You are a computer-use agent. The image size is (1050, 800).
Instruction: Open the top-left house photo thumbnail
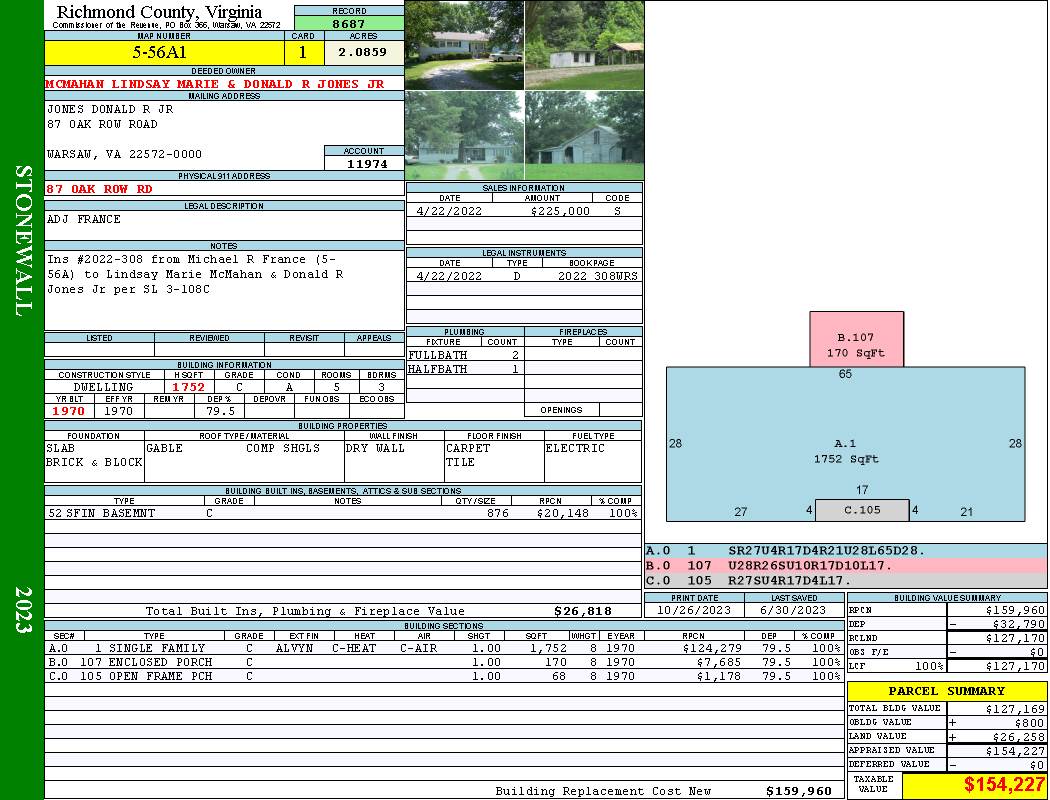(464, 45)
